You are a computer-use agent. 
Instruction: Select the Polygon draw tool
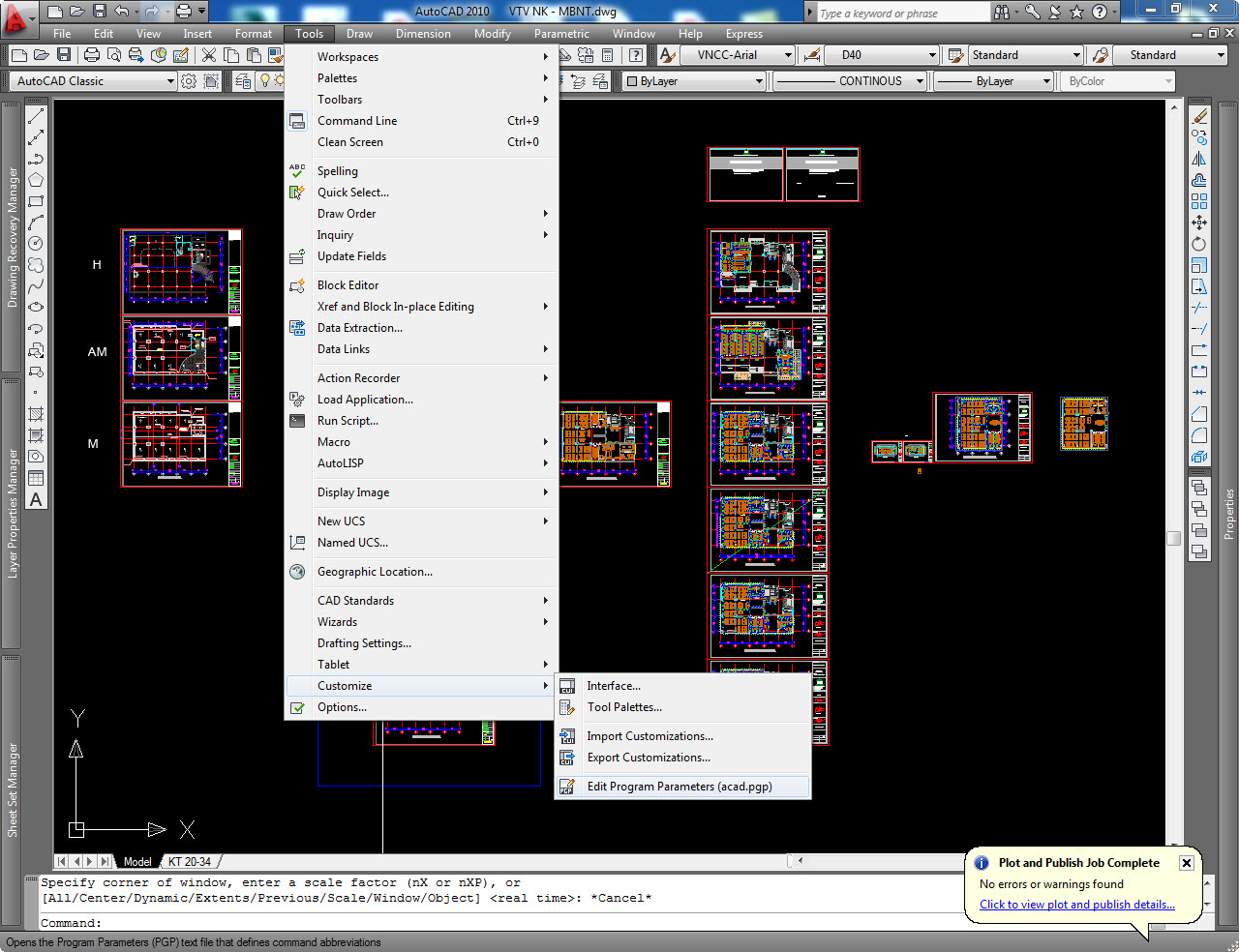[x=36, y=180]
